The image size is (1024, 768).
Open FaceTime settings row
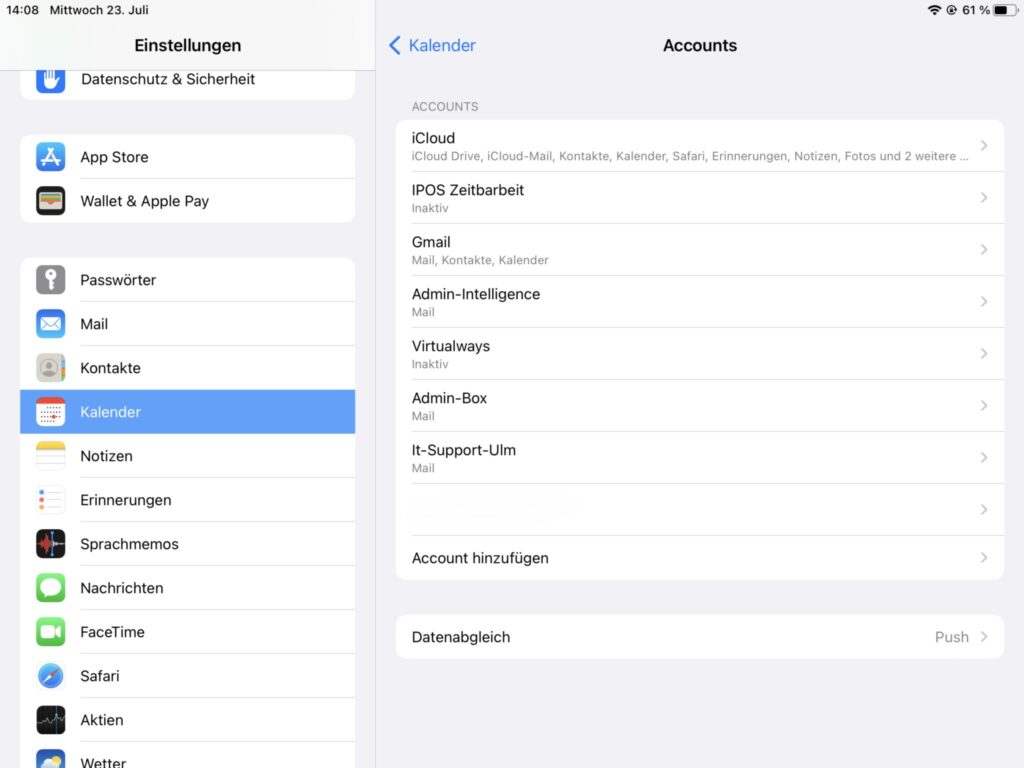click(x=187, y=632)
